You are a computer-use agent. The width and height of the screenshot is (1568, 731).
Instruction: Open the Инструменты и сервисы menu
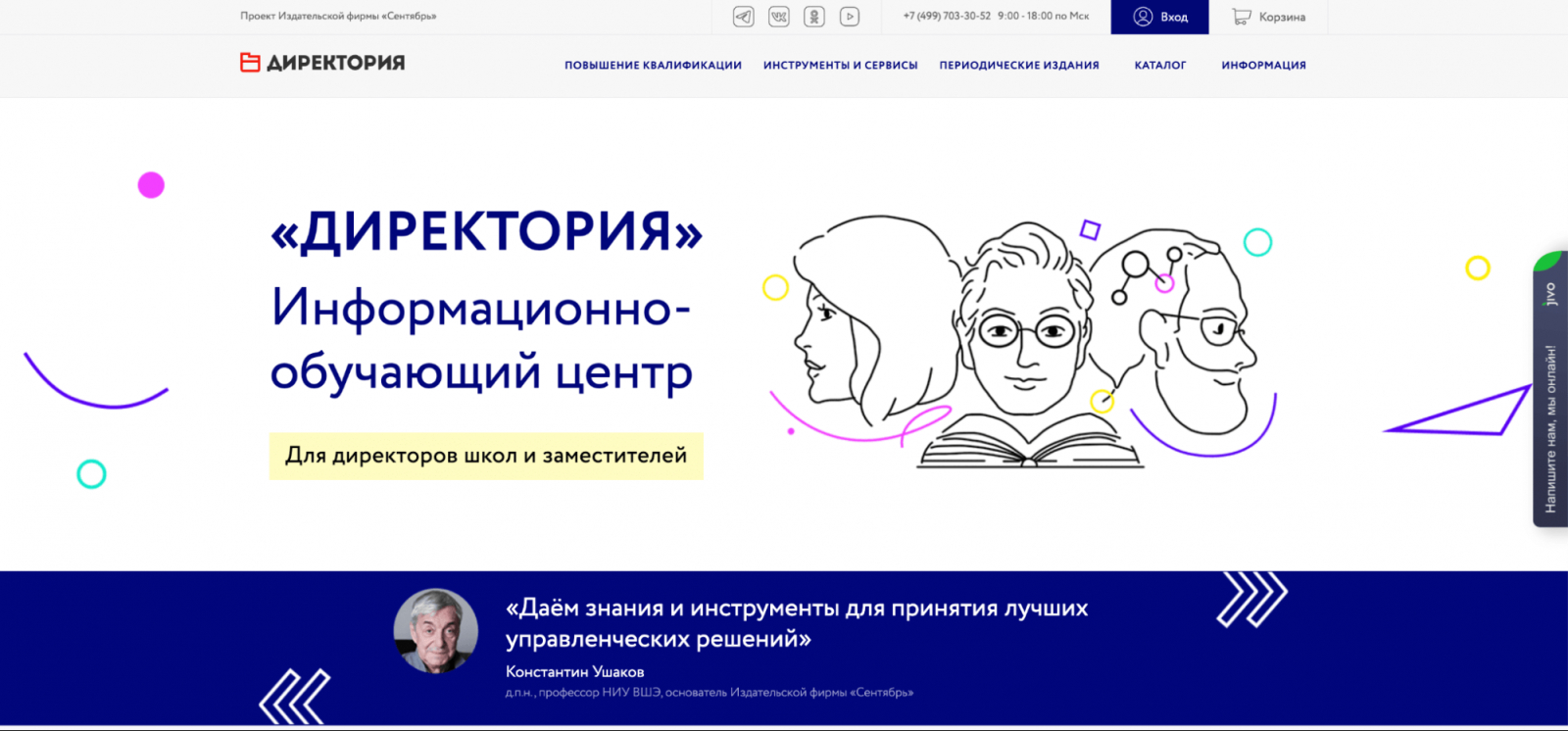tap(841, 66)
